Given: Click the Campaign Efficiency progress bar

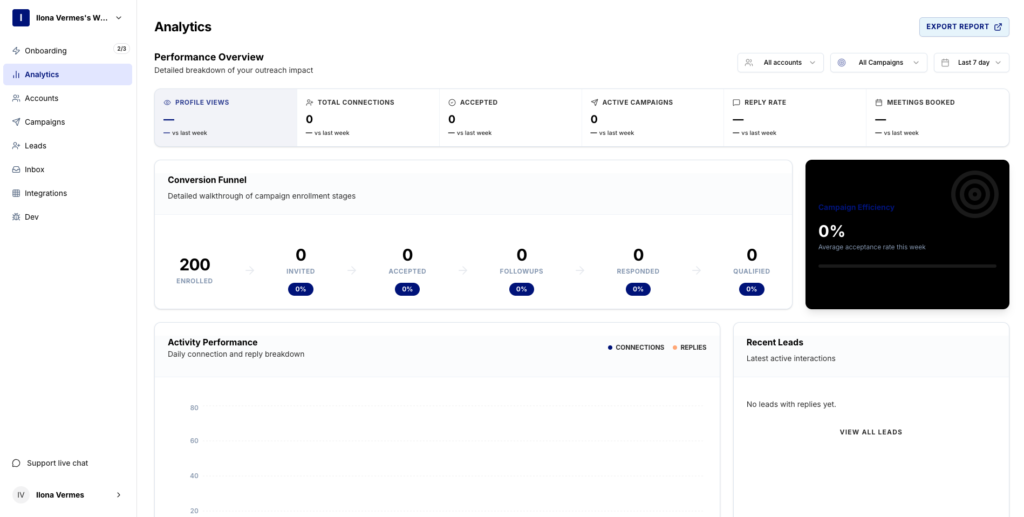Looking at the screenshot, I should pyautogui.click(x=906, y=266).
